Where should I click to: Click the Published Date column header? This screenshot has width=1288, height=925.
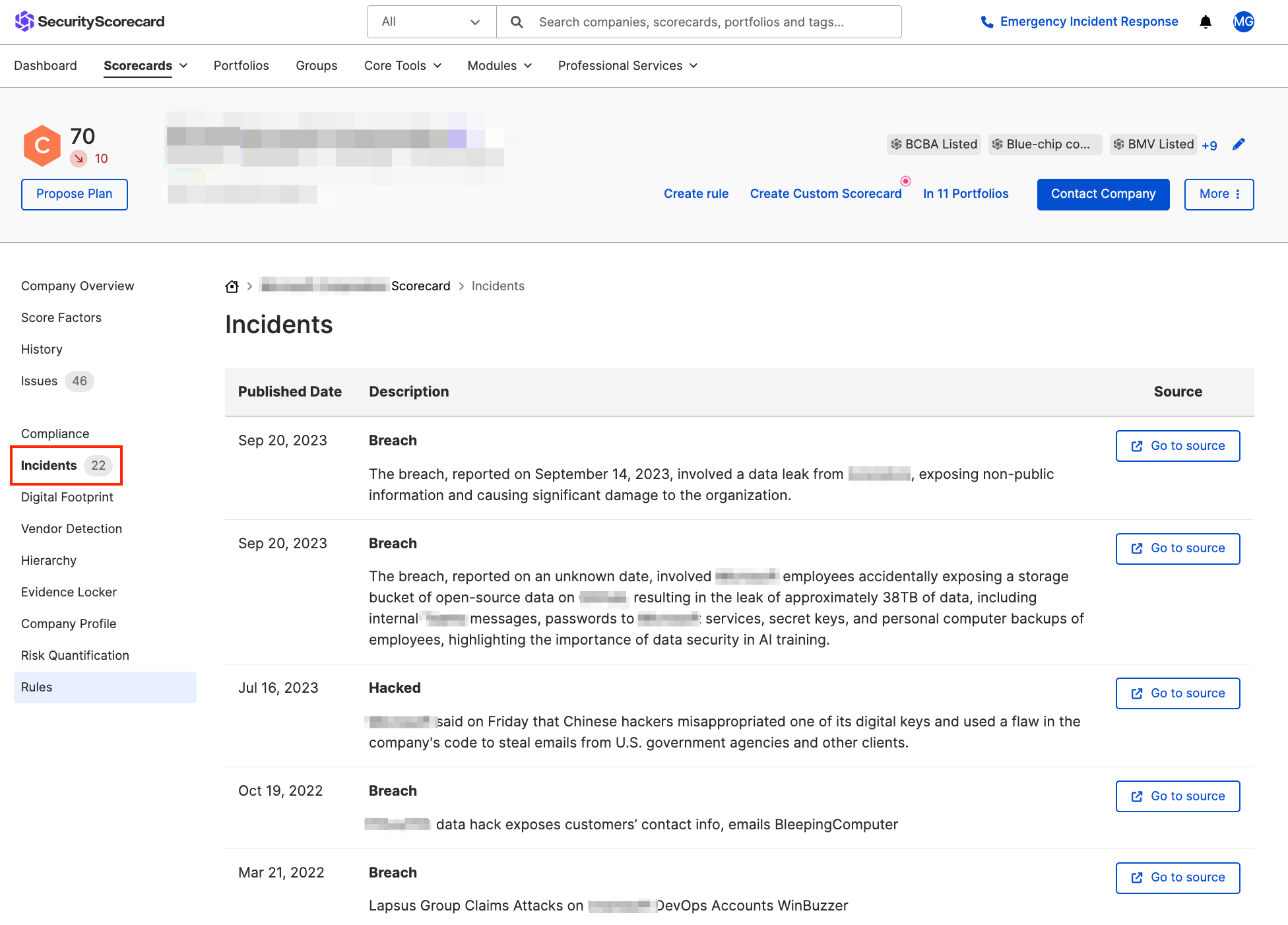(290, 392)
